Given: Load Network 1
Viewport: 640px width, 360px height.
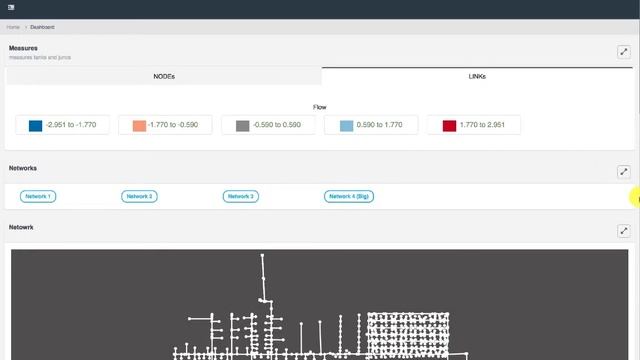Looking at the screenshot, I should pos(38,196).
